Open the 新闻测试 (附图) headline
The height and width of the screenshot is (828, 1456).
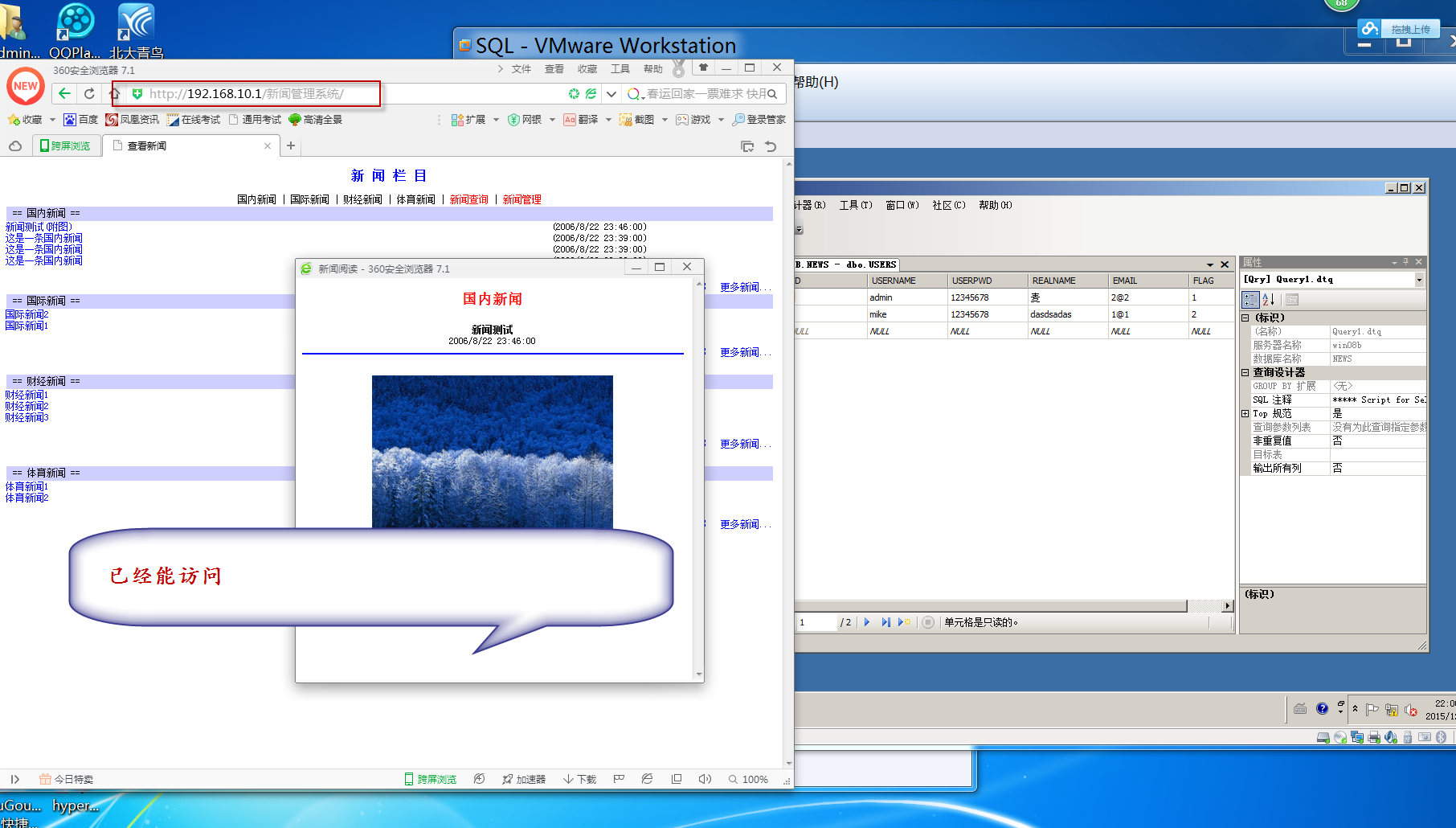(x=39, y=227)
